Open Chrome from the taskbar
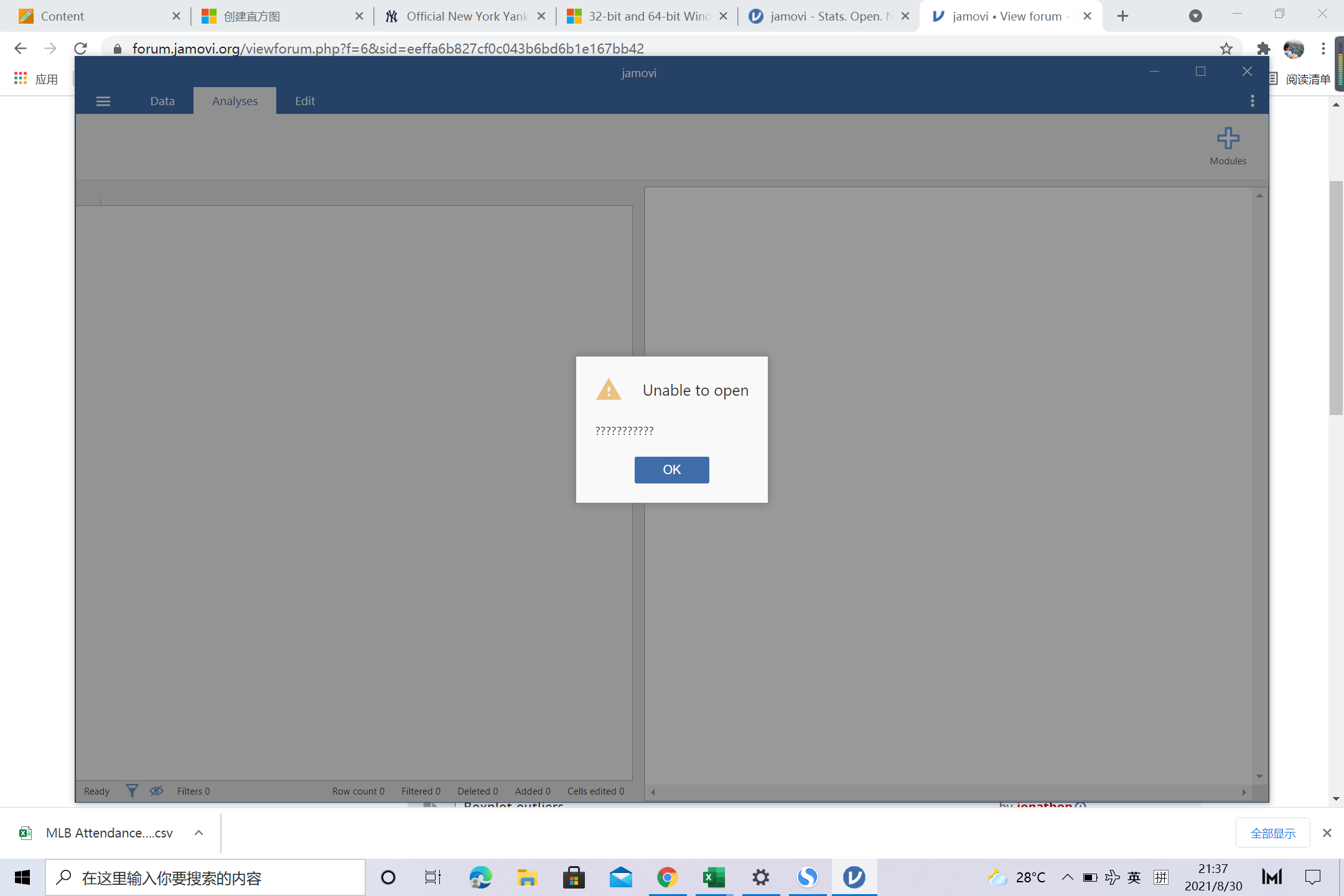Screen dimensions: 1344x896 (667, 877)
